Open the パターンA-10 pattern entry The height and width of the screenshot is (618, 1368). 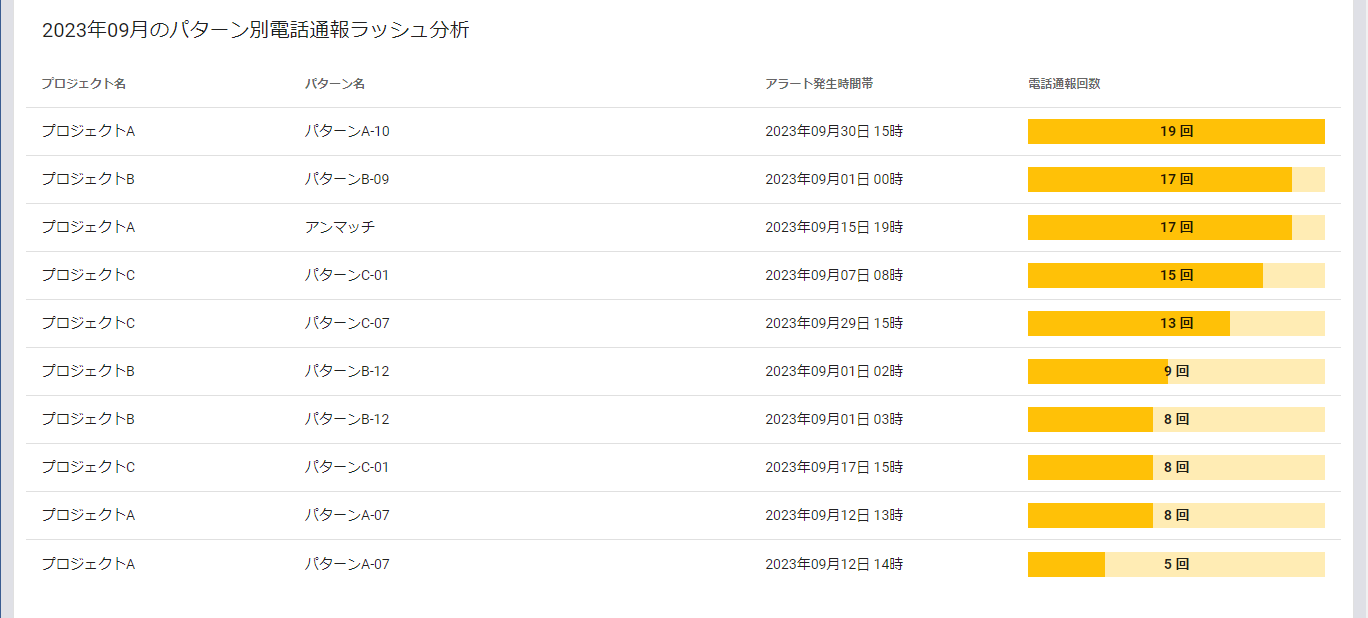pyautogui.click(x=347, y=132)
